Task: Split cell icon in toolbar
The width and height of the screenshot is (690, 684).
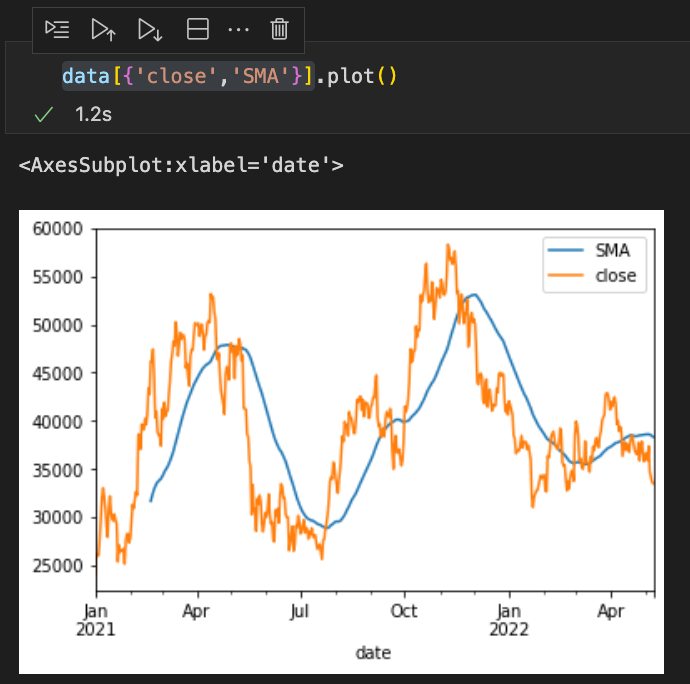Action: pyautogui.click(x=198, y=29)
